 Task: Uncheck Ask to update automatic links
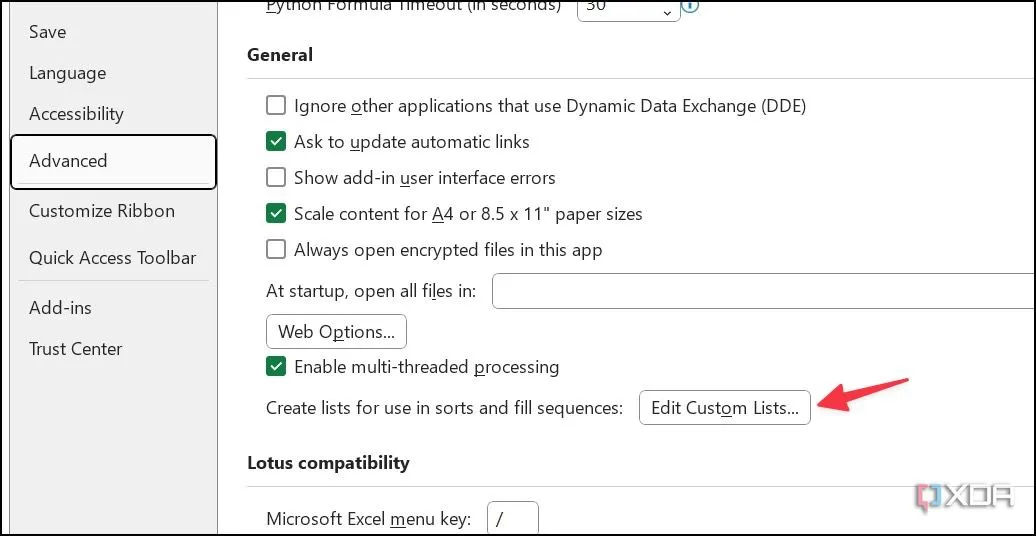[276, 142]
